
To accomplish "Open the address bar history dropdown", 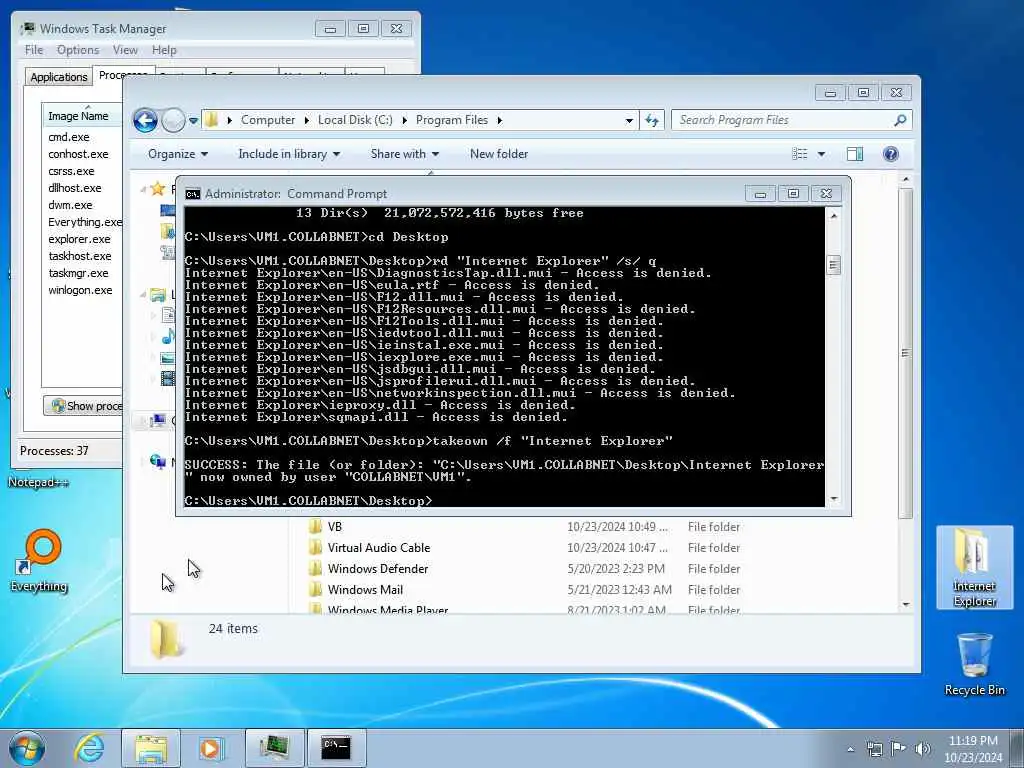I will 629,121.
